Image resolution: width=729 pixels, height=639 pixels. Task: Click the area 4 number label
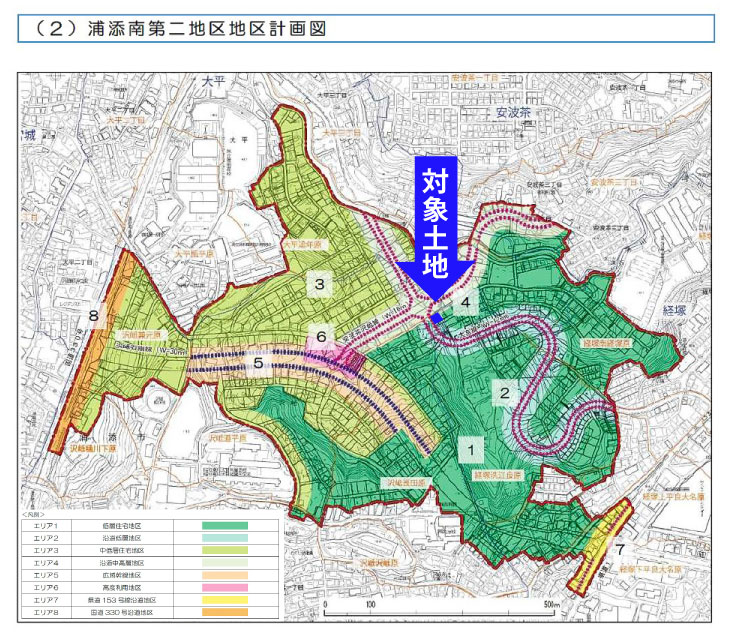(x=464, y=300)
